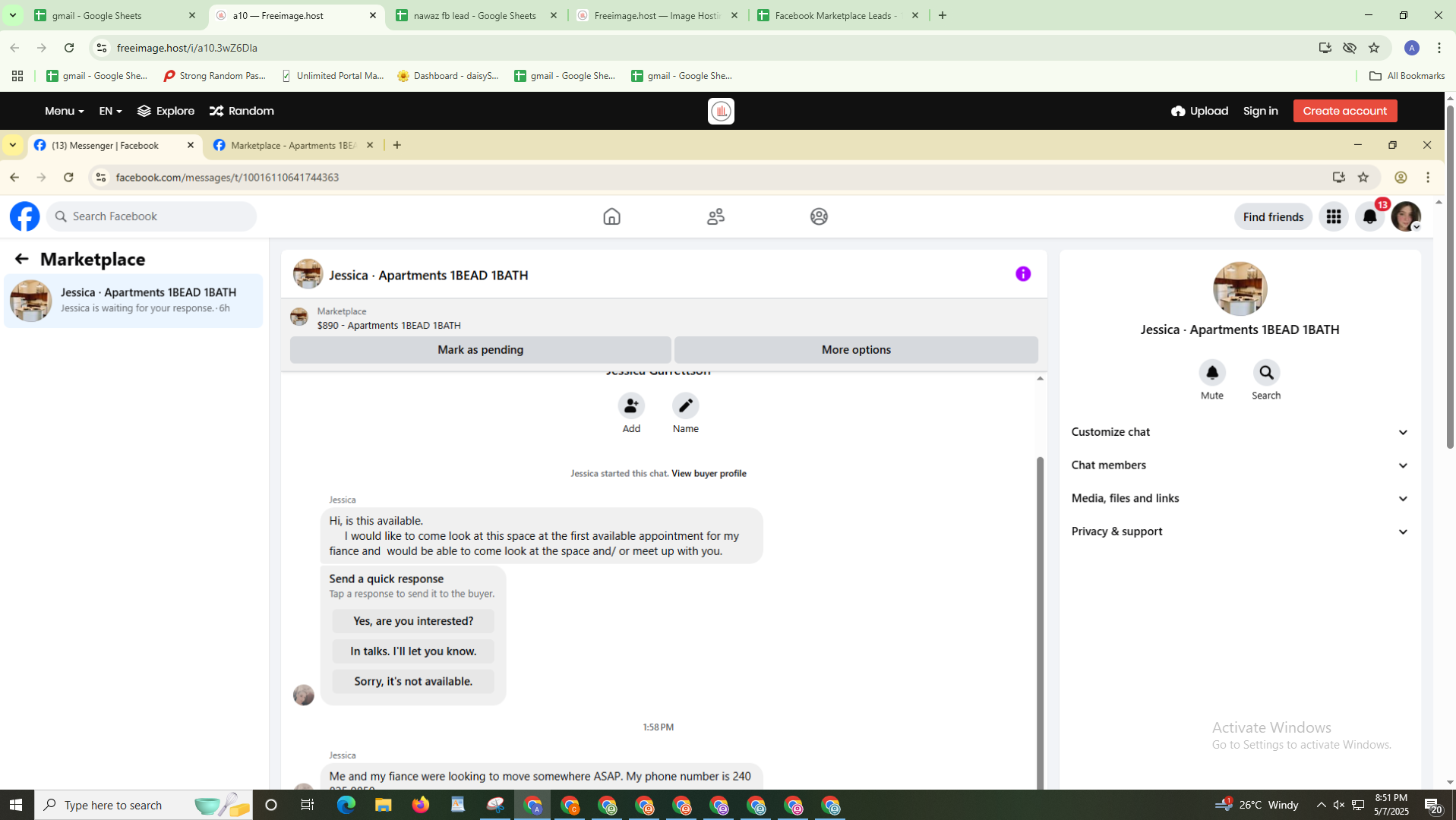Switch to gmail - Google Sheets tab
The image size is (1456, 820).
point(115,15)
